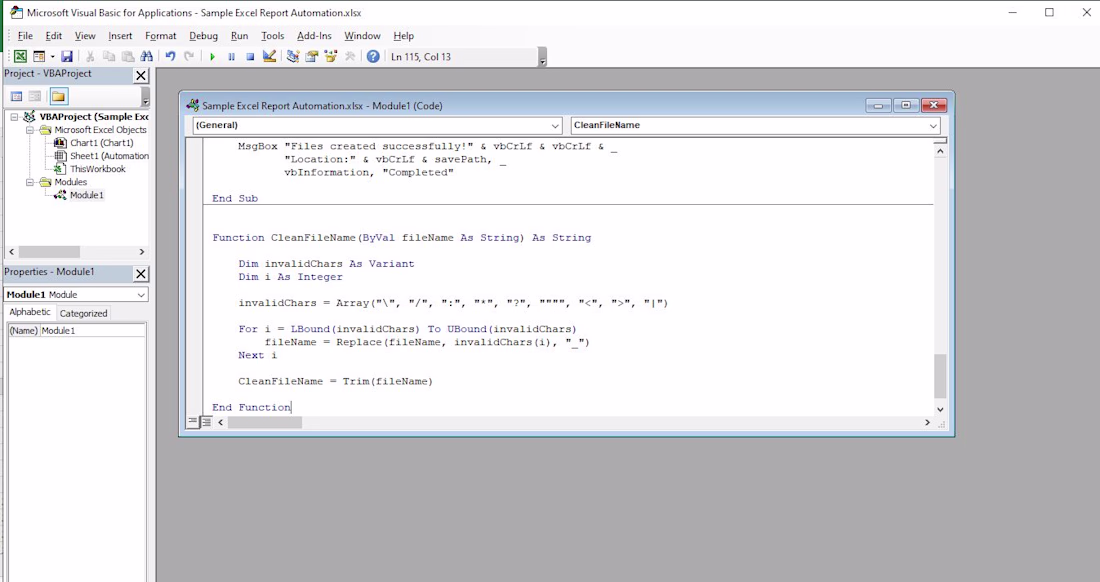
Task: Click the (Name) property value Module1
Action: [93, 331]
